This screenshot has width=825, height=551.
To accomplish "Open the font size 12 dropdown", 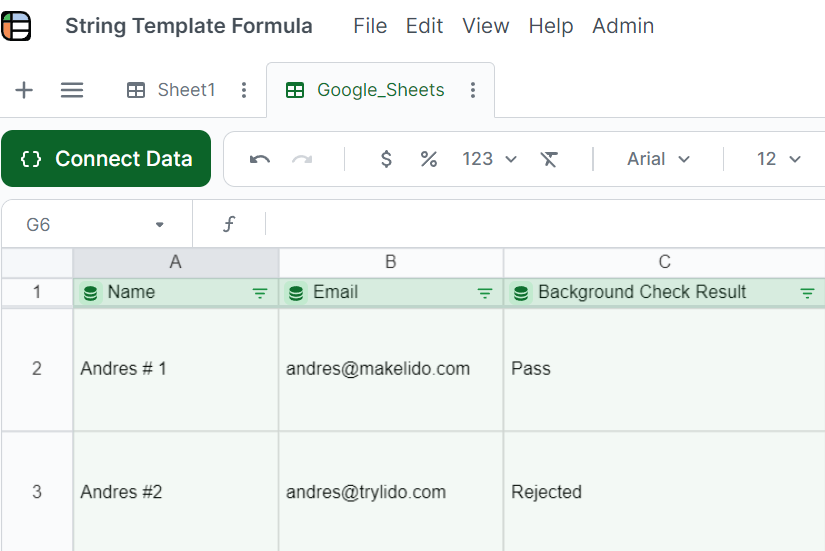I will 779,159.
